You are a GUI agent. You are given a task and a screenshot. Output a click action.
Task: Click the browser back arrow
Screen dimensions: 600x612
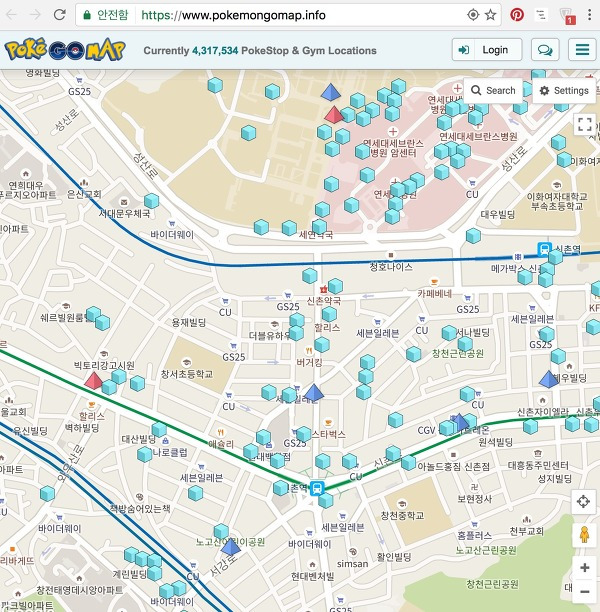coord(11,15)
